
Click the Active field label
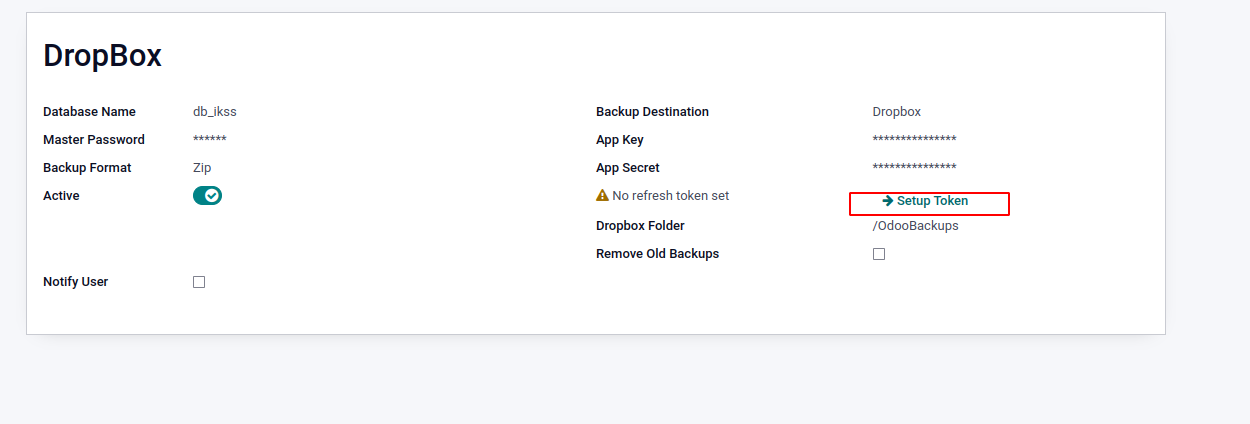[61, 196]
